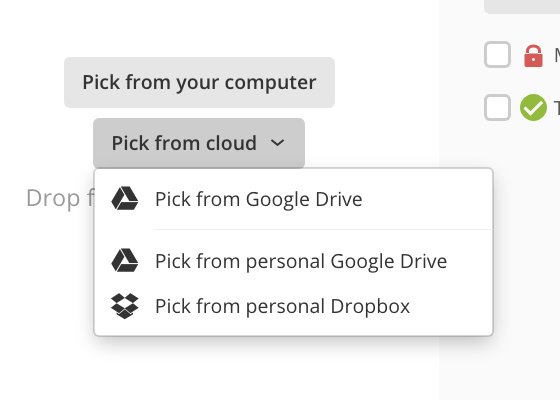Tick the checkbox beside the red lock
The image size is (560, 400).
point(498,55)
